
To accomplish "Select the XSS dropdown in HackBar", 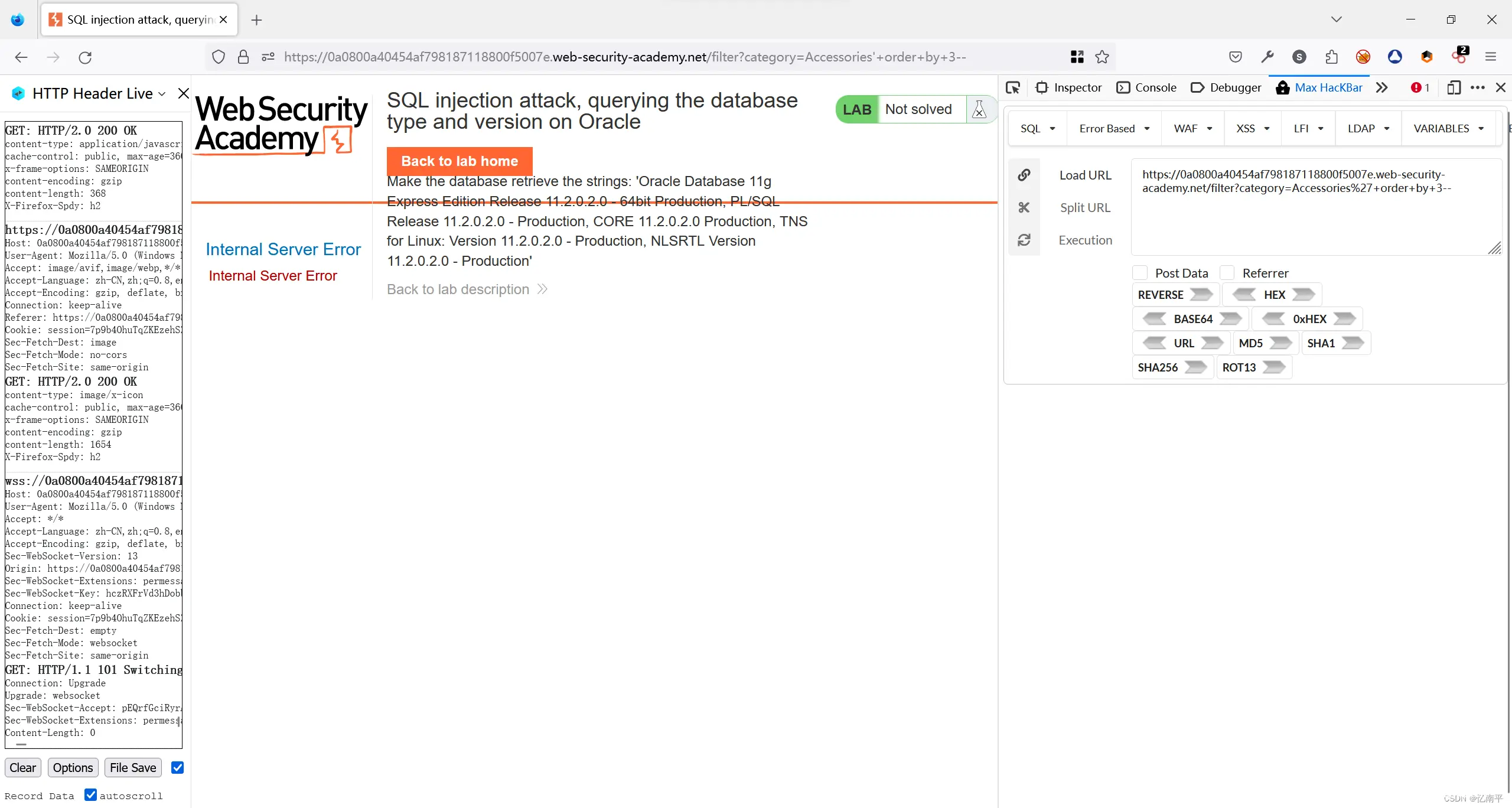I will (1253, 128).
